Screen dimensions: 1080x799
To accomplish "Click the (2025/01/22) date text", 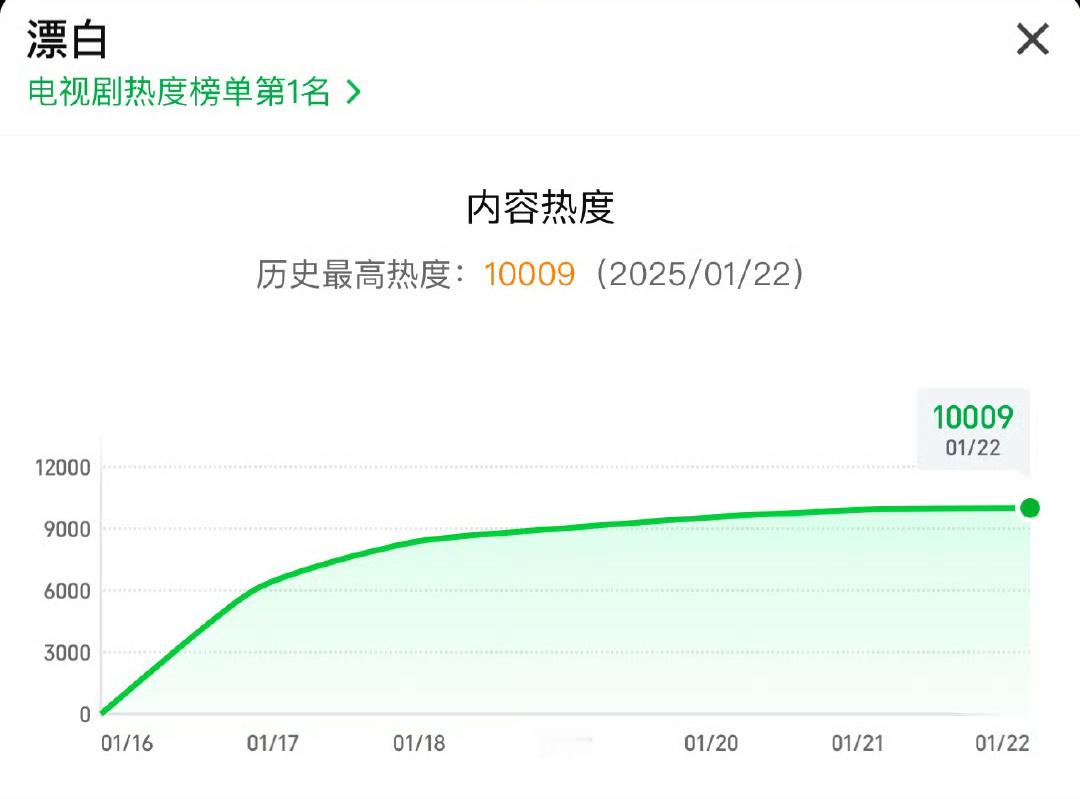I will point(700,274).
